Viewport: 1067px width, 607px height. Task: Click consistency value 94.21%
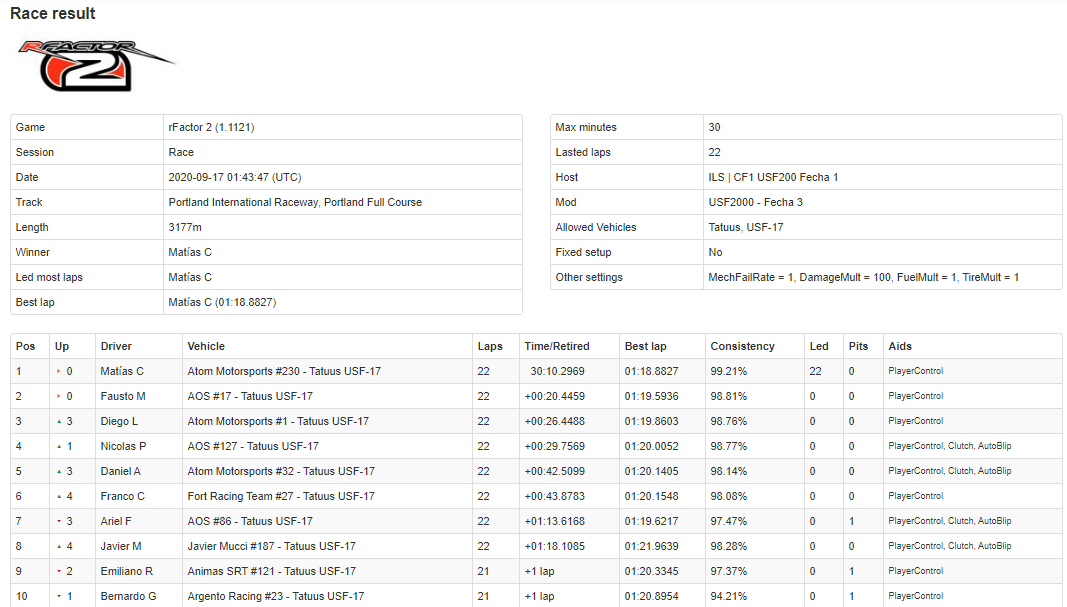point(729,596)
